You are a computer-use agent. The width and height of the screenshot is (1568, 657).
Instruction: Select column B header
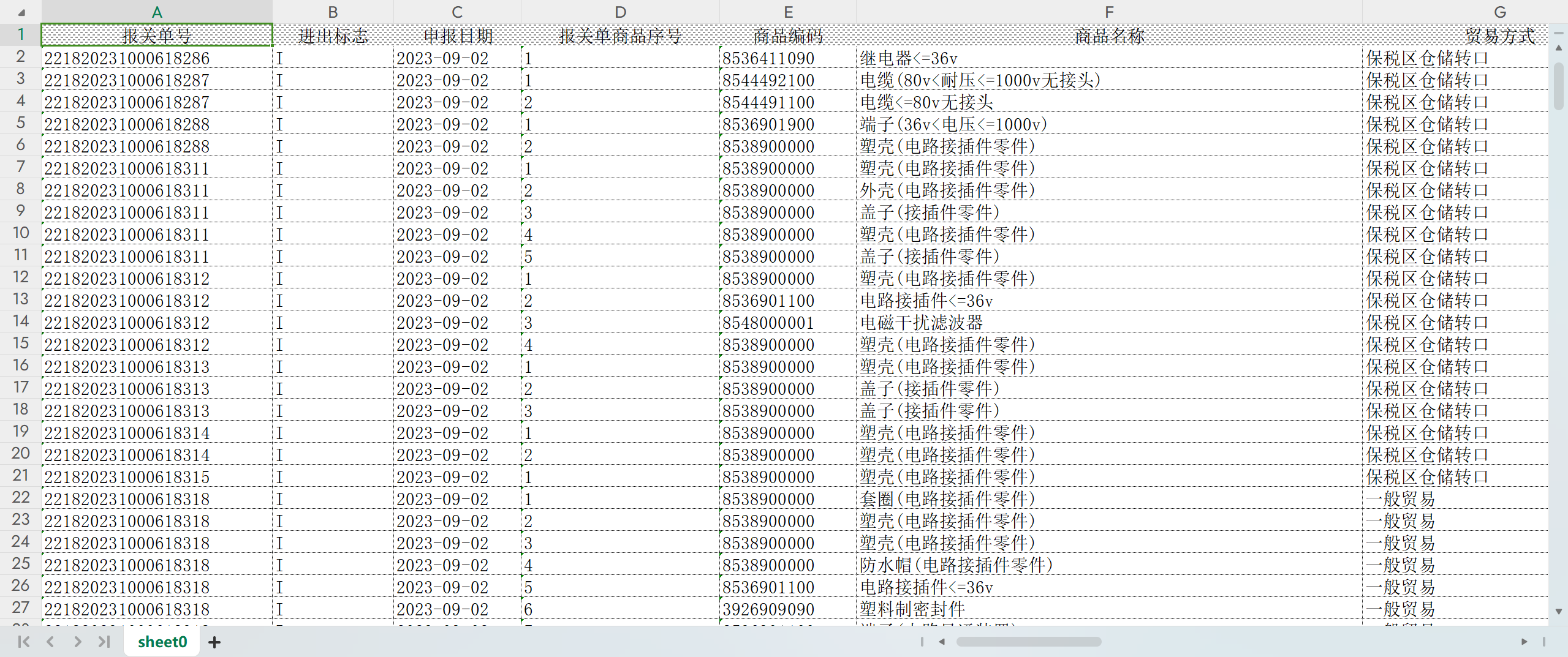333,12
